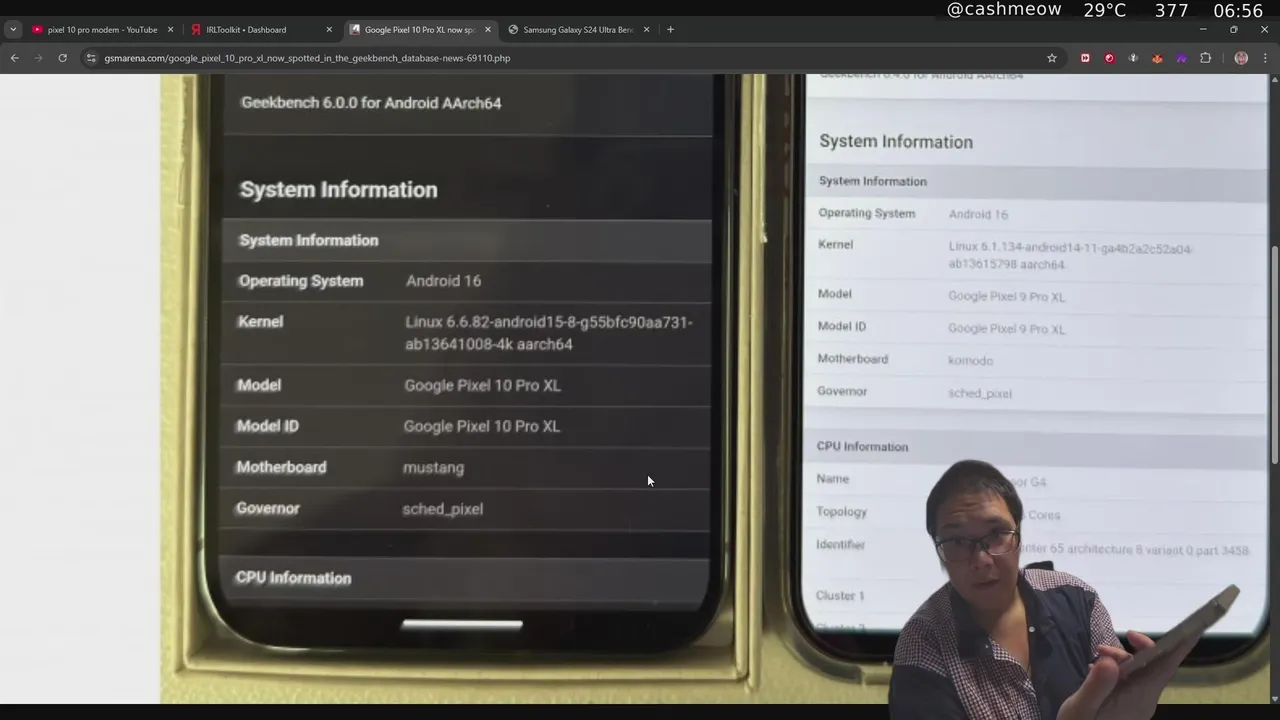The image size is (1280, 720).
Task: Click the 'mustang' motherboard value
Action: [433, 467]
